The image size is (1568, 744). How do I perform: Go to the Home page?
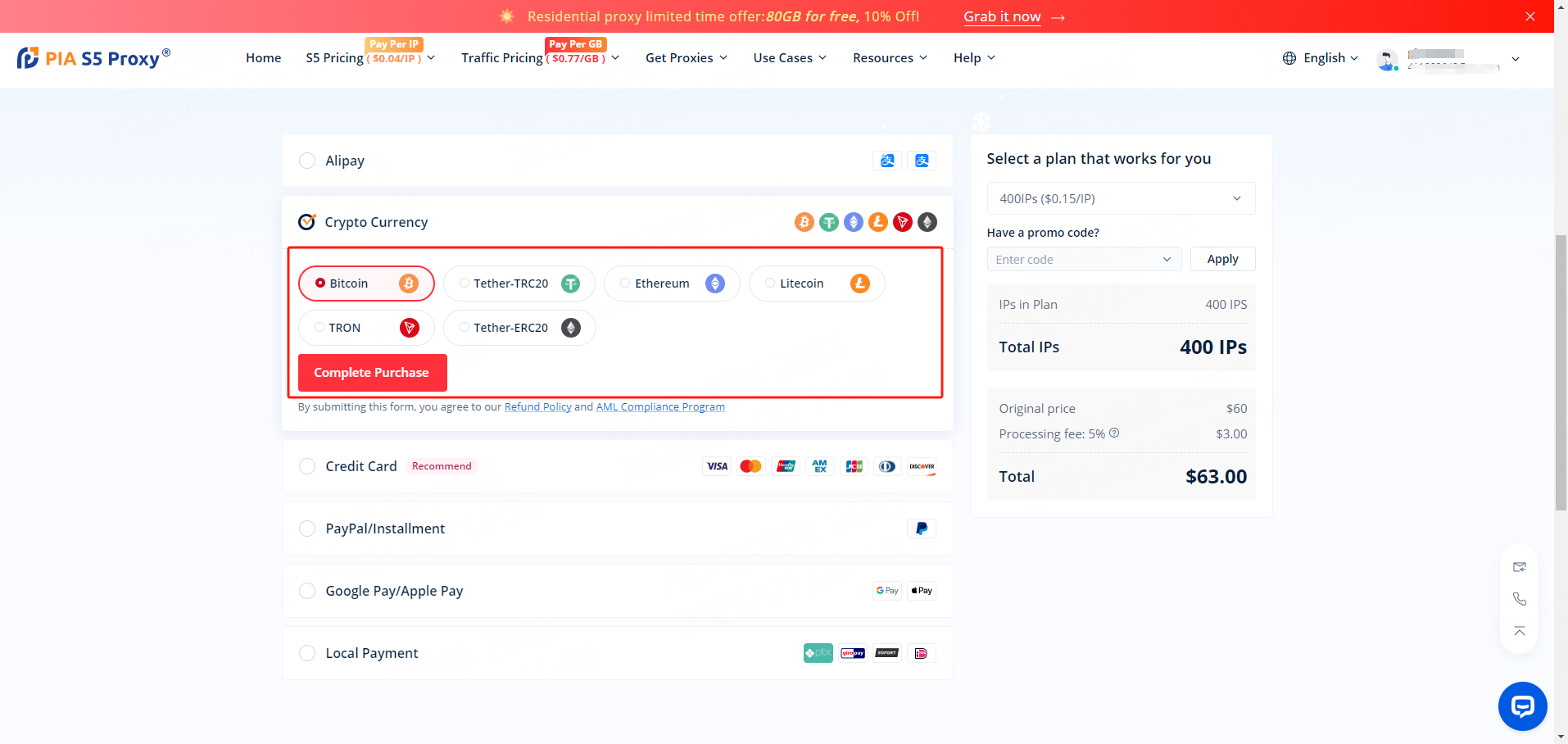coord(263,58)
